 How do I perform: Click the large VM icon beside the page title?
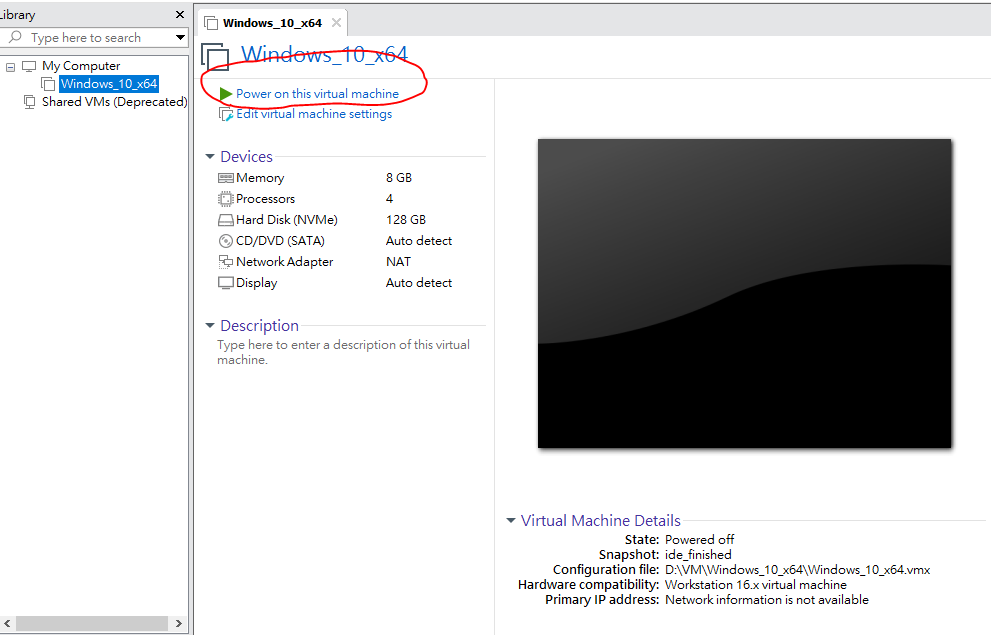[x=216, y=56]
